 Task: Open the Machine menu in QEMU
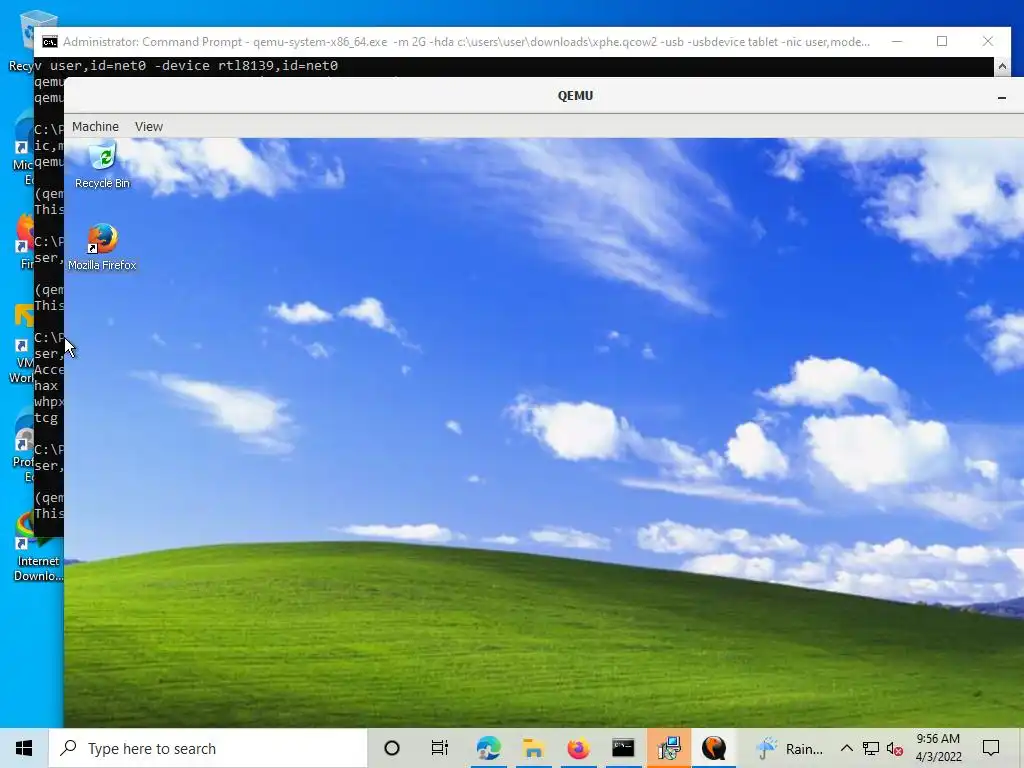(x=95, y=127)
